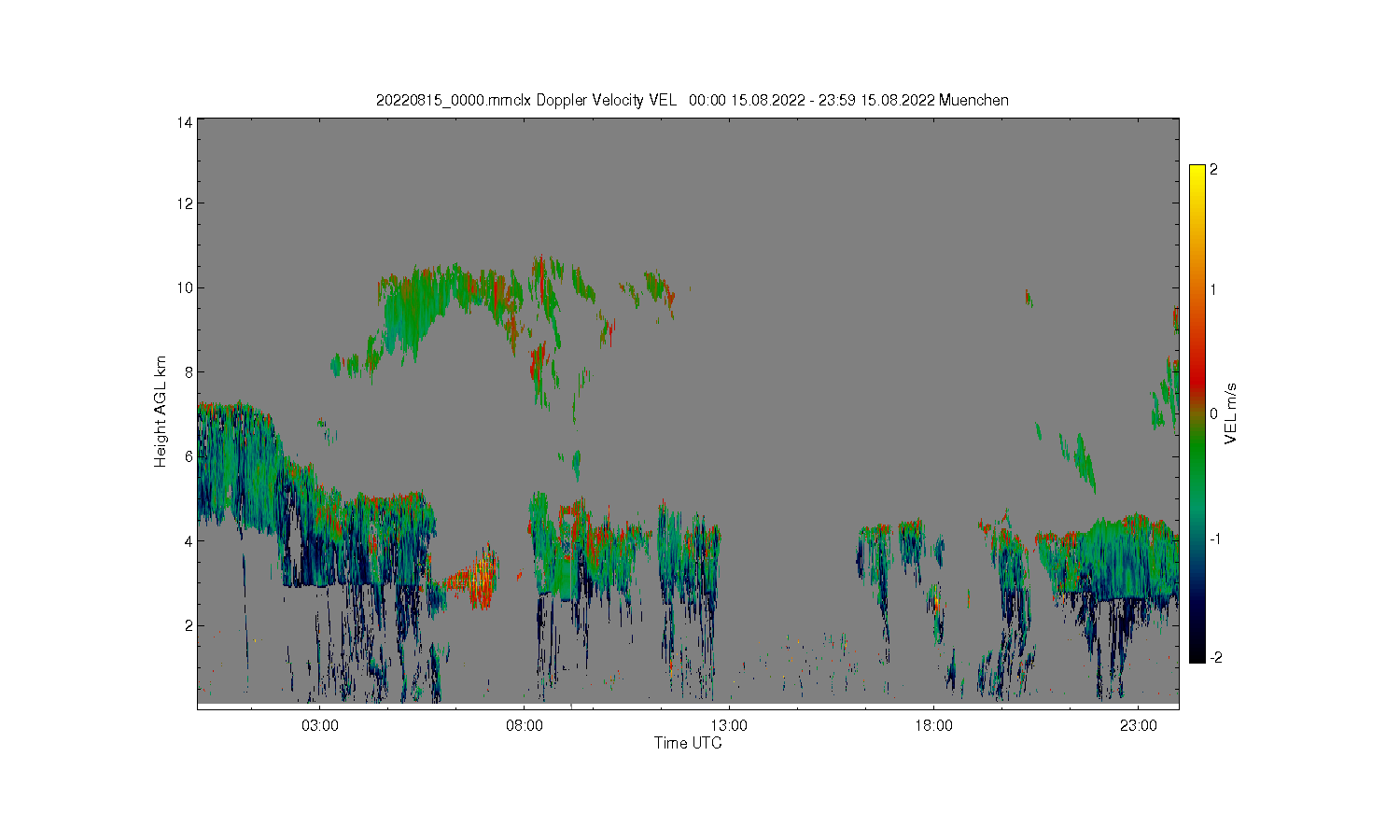Click the 'Height AGL km' y-axis label
This screenshot has height=840, width=1400.
click(x=161, y=412)
